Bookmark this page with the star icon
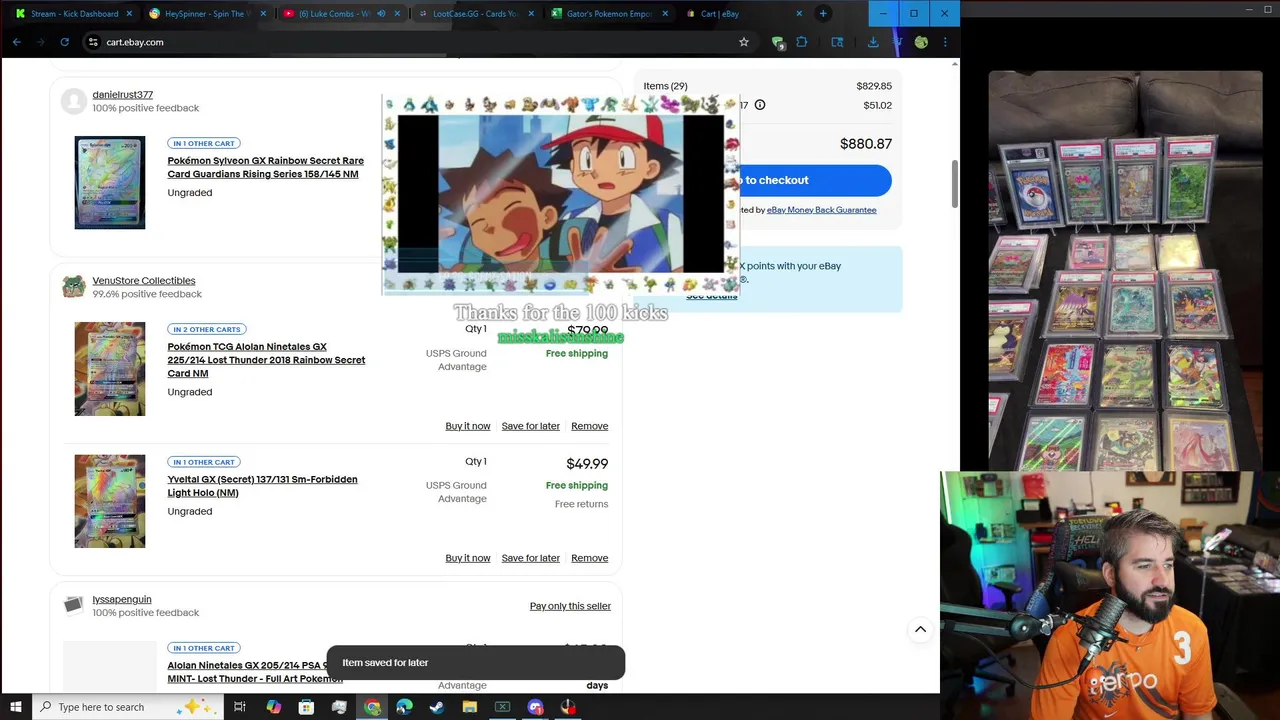 (743, 42)
